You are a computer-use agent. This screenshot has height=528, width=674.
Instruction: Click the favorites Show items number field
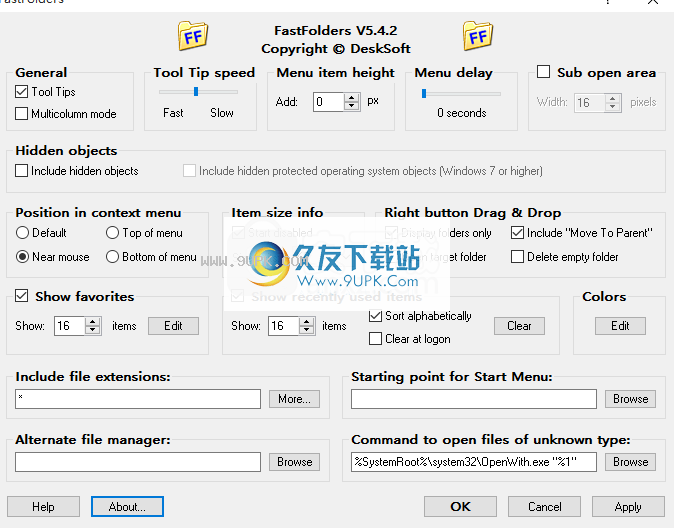point(70,326)
